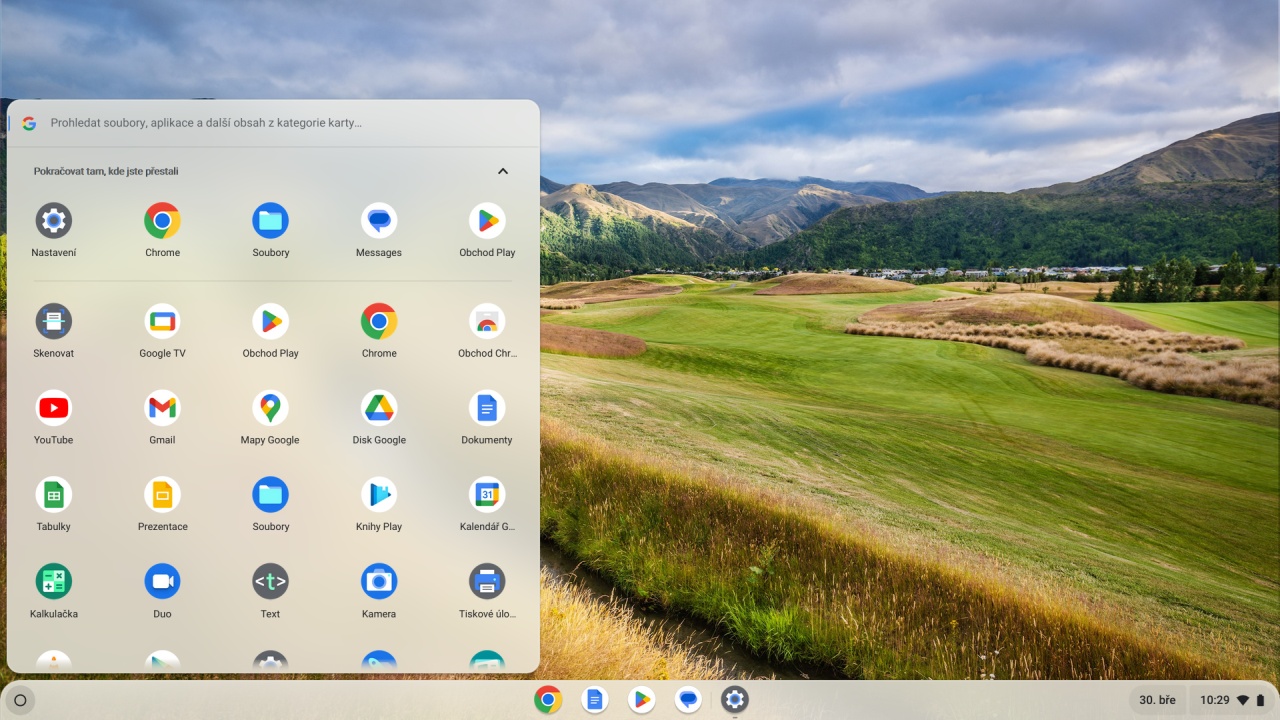Open Settings gear on the shelf

(x=735, y=700)
